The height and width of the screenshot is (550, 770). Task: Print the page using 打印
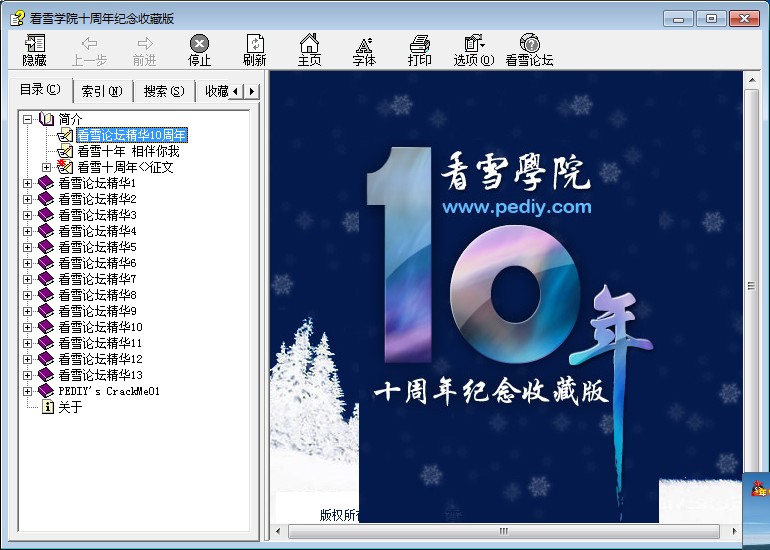(x=419, y=50)
